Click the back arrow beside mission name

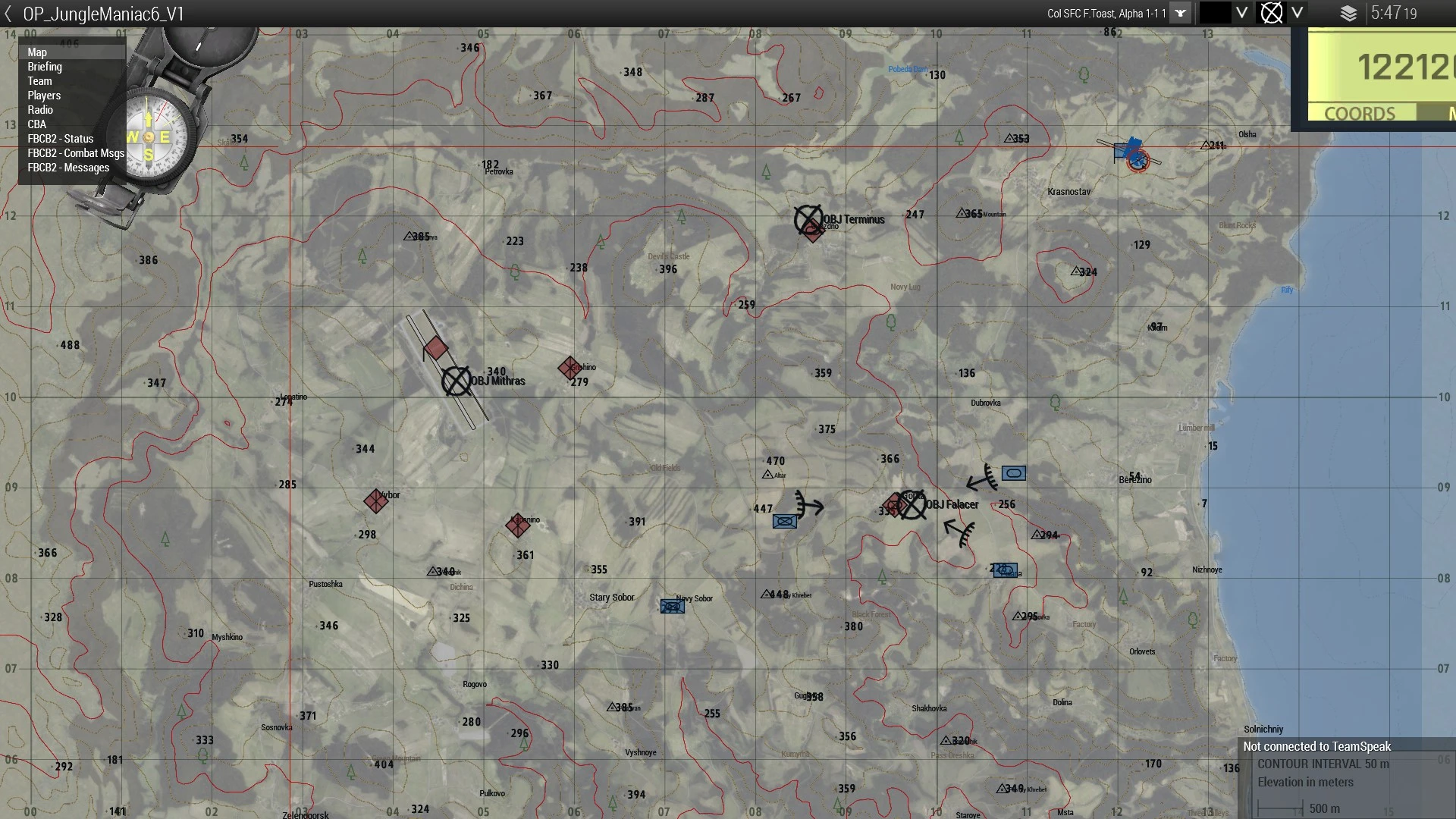click(8, 14)
